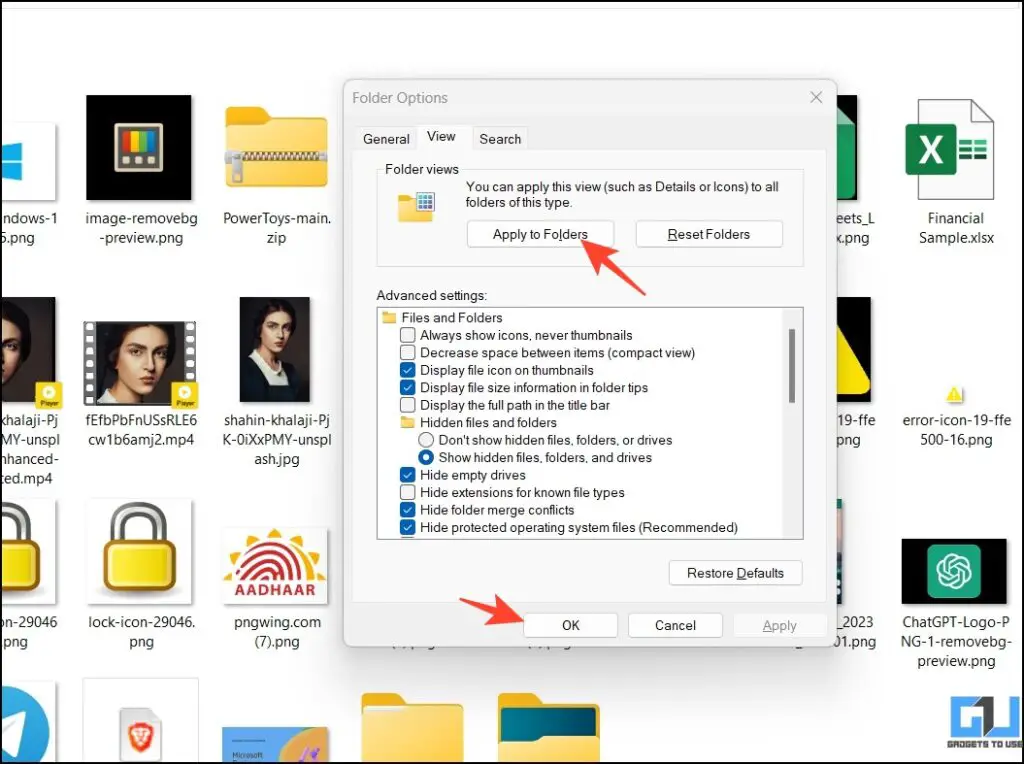Click the Apply to Folders button

[x=540, y=234]
